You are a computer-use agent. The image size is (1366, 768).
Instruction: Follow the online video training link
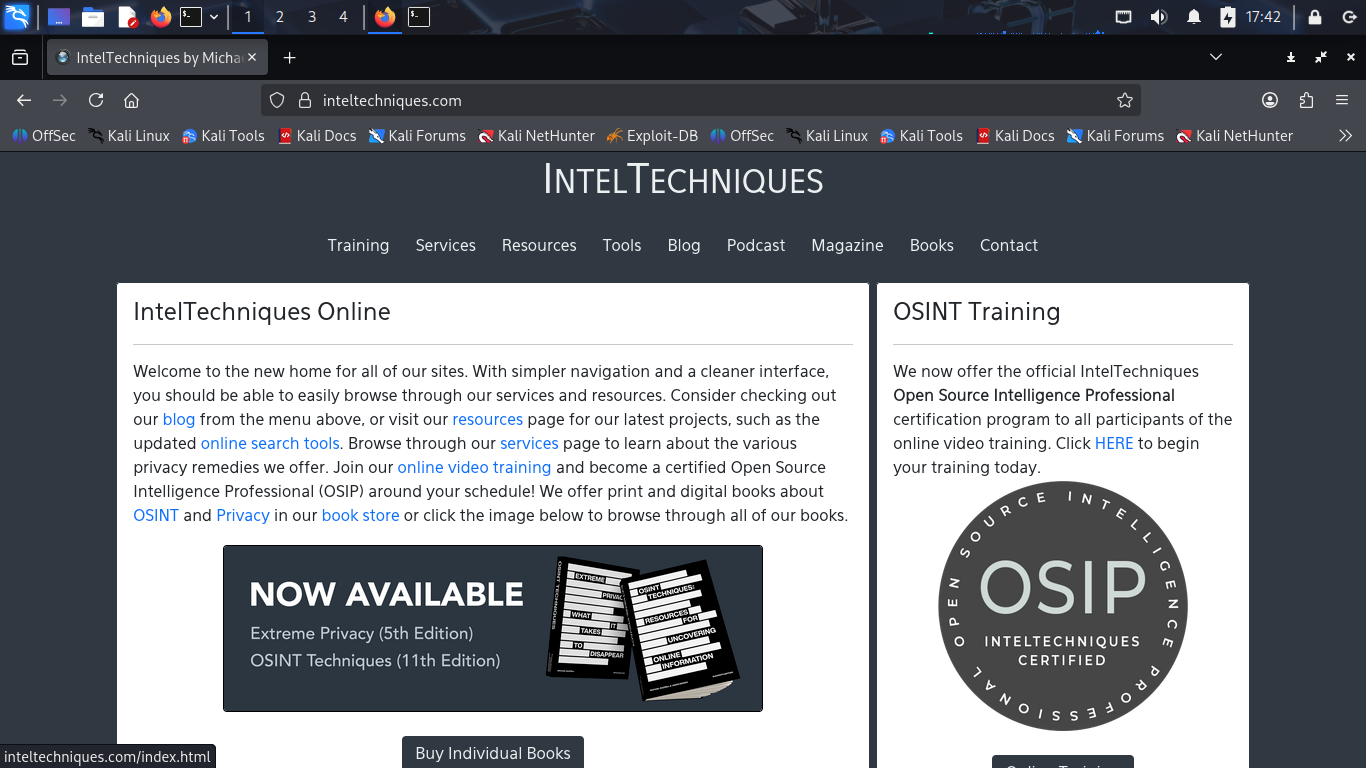(x=474, y=467)
